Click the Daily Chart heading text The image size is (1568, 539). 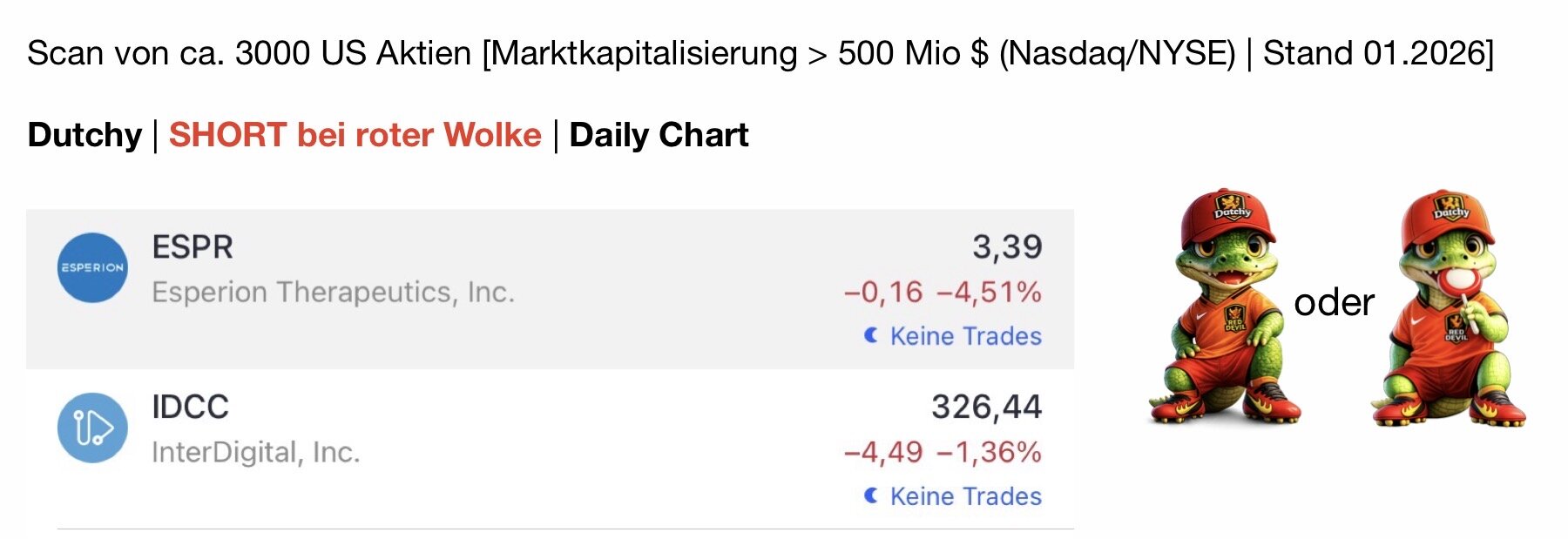[659, 135]
